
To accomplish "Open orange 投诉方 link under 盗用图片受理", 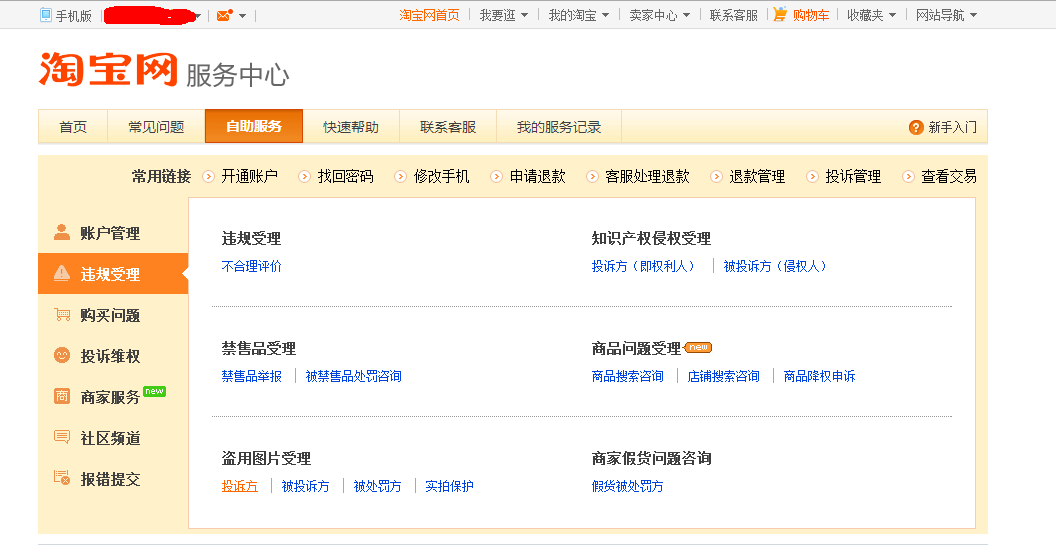I will point(240,486).
